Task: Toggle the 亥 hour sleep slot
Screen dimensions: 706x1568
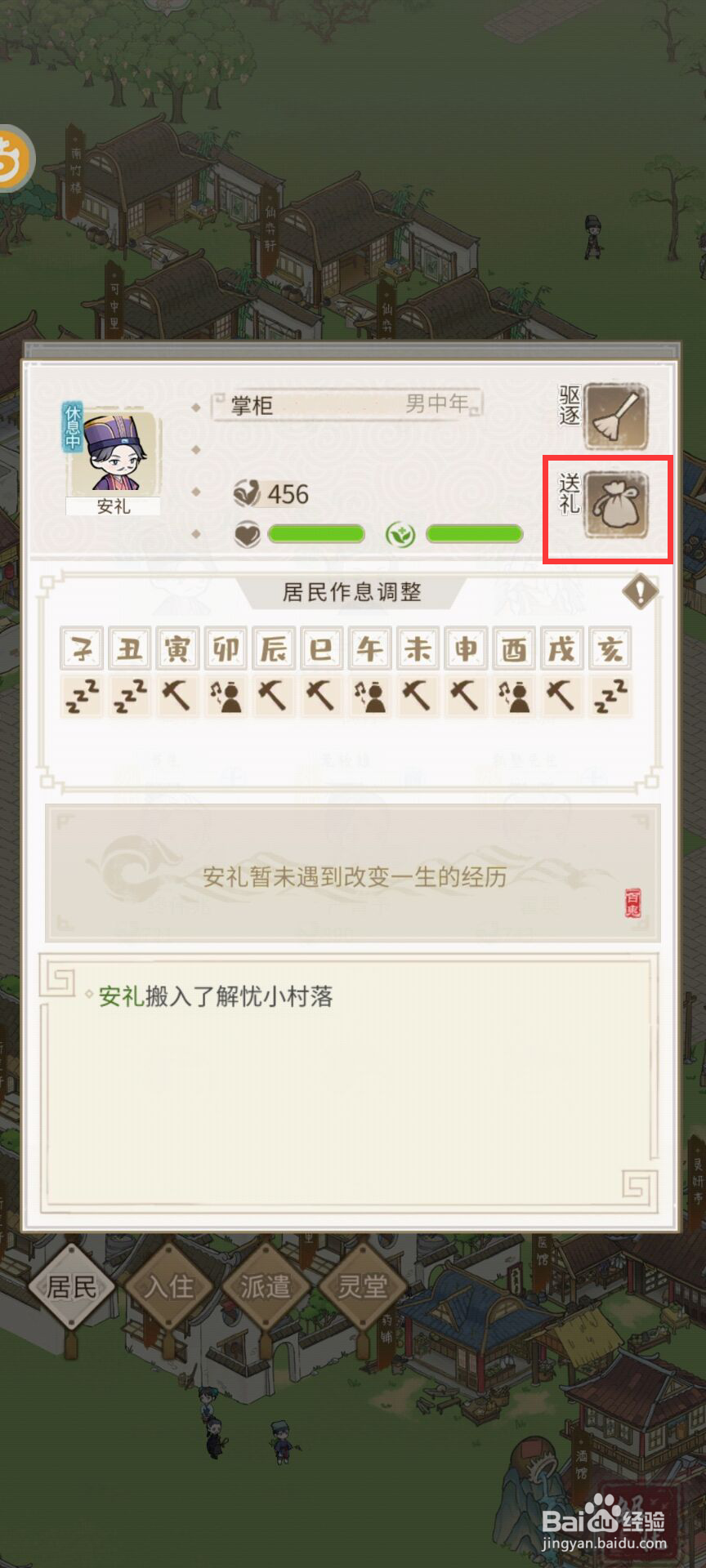Action: [610, 697]
